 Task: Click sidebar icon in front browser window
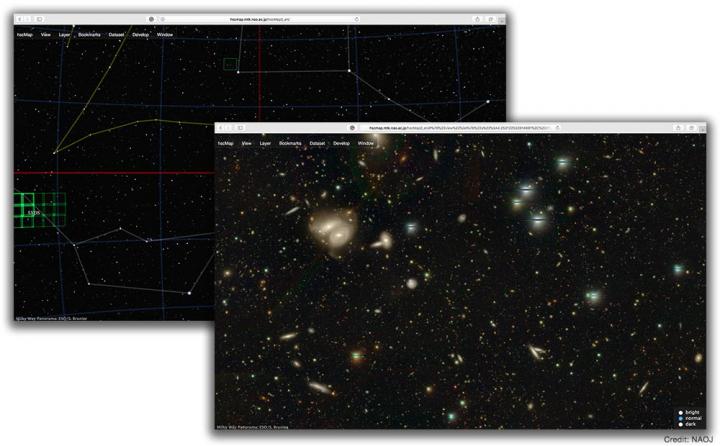(240, 128)
